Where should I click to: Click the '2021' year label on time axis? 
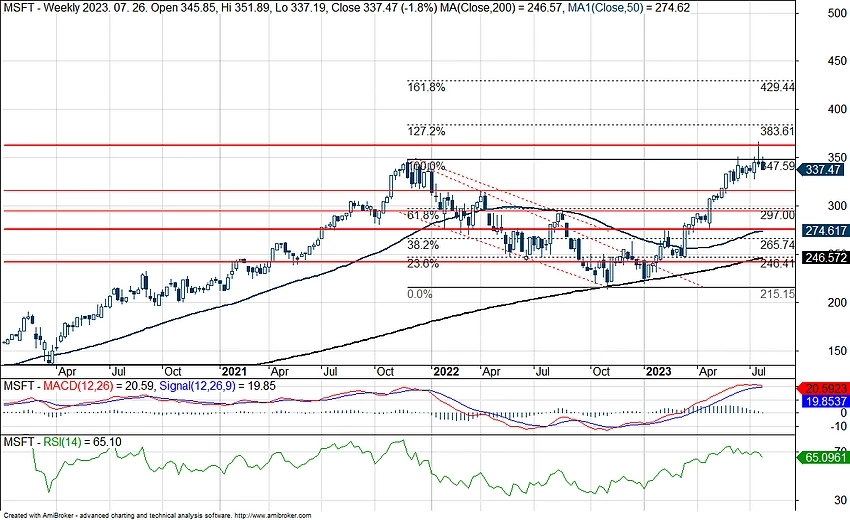pos(234,372)
